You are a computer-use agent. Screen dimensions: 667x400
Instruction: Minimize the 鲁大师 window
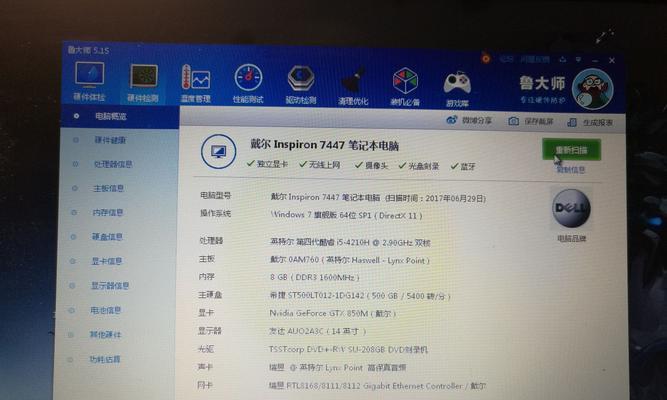tap(595, 60)
